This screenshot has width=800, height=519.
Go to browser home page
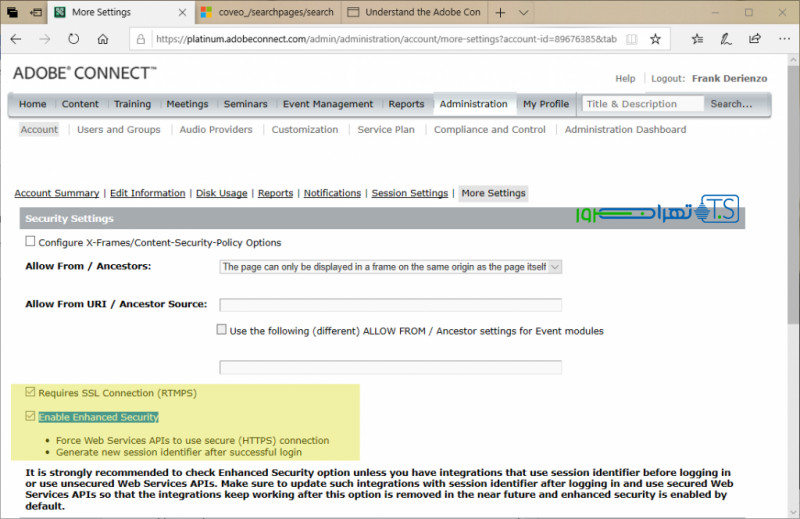102,39
